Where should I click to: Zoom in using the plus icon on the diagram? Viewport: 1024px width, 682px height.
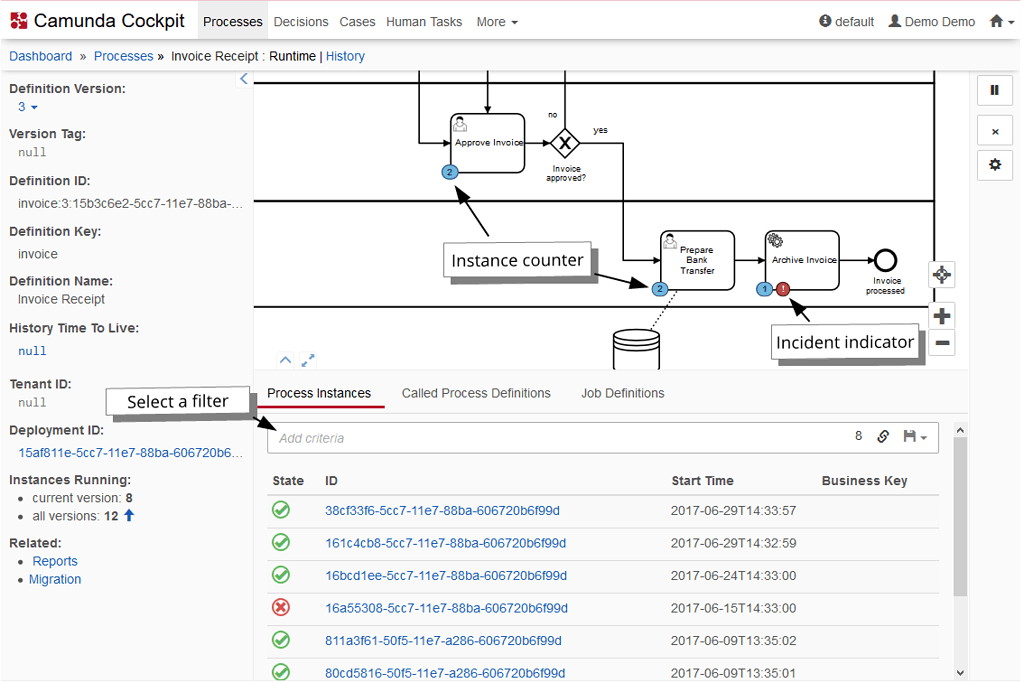point(941,315)
